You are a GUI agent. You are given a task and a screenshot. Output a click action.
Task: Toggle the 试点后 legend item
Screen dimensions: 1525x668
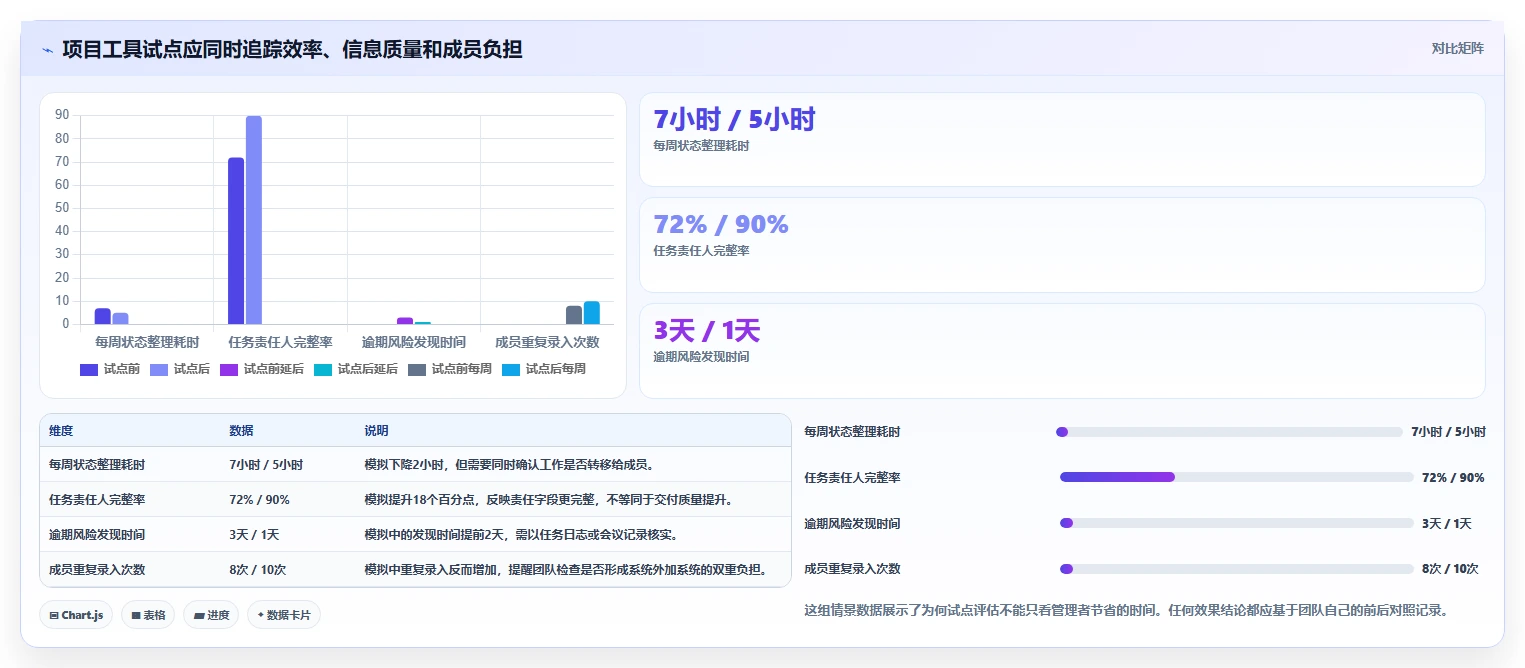[179, 369]
